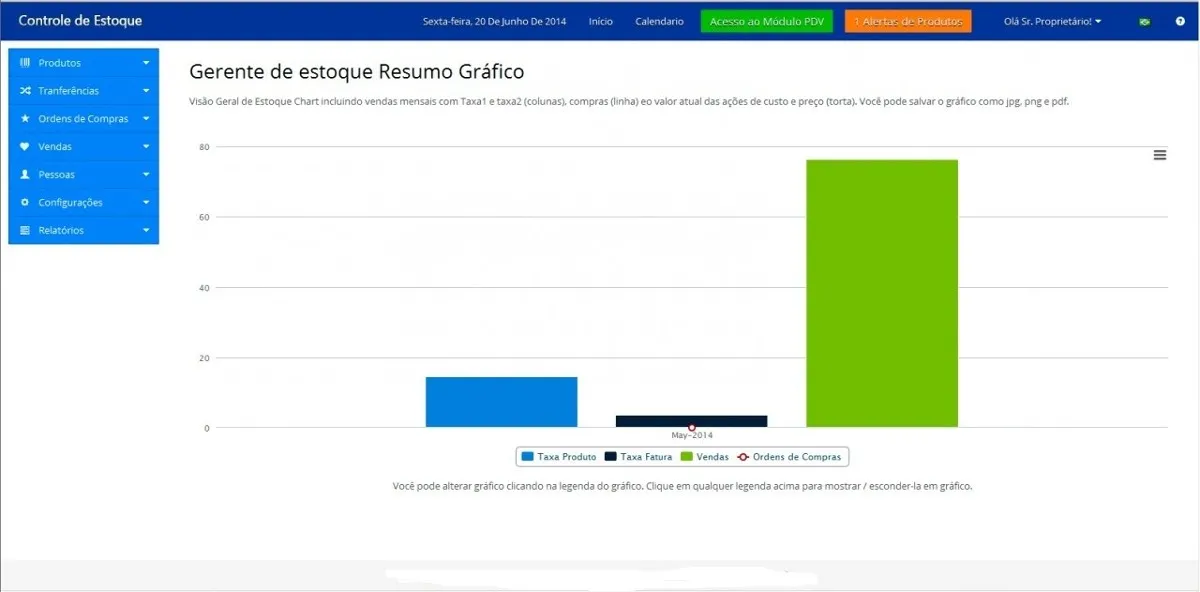
Task: Click the gear icon beside Configurações
Action: [x=25, y=203]
